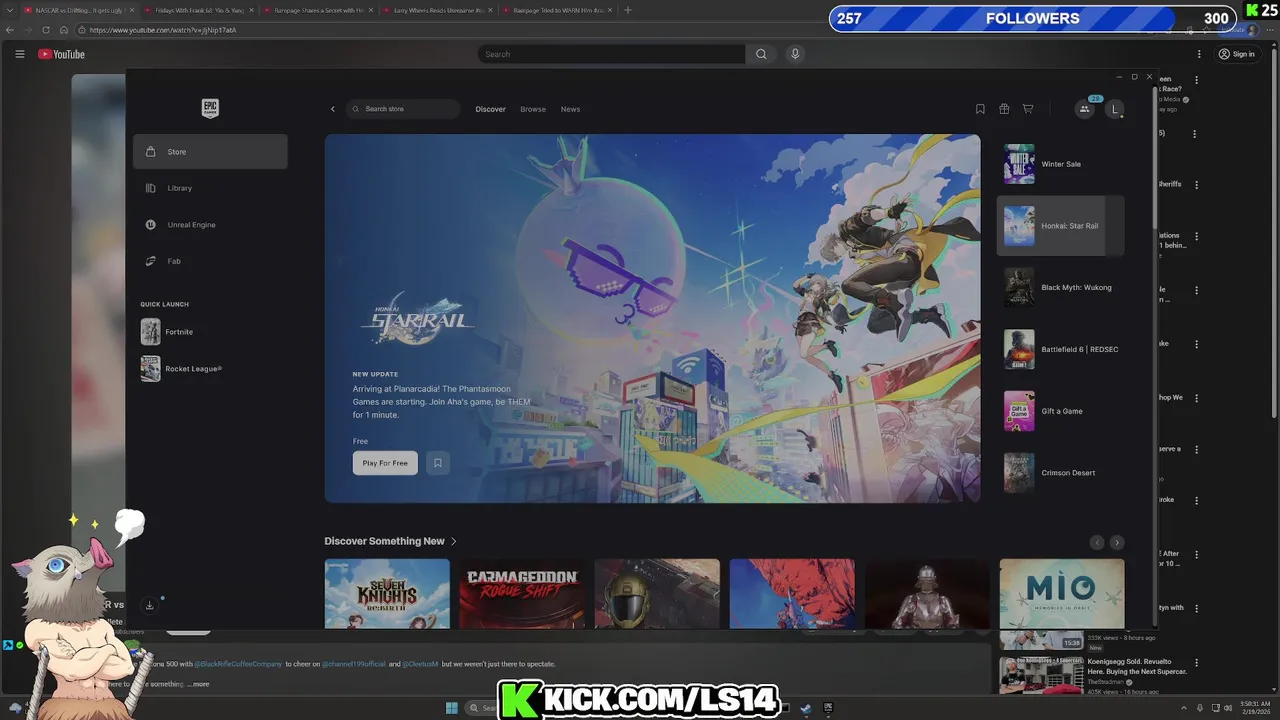The image size is (1280, 720).
Task: Click the Fab logo icon in sidebar
Action: pyautogui.click(x=150, y=261)
